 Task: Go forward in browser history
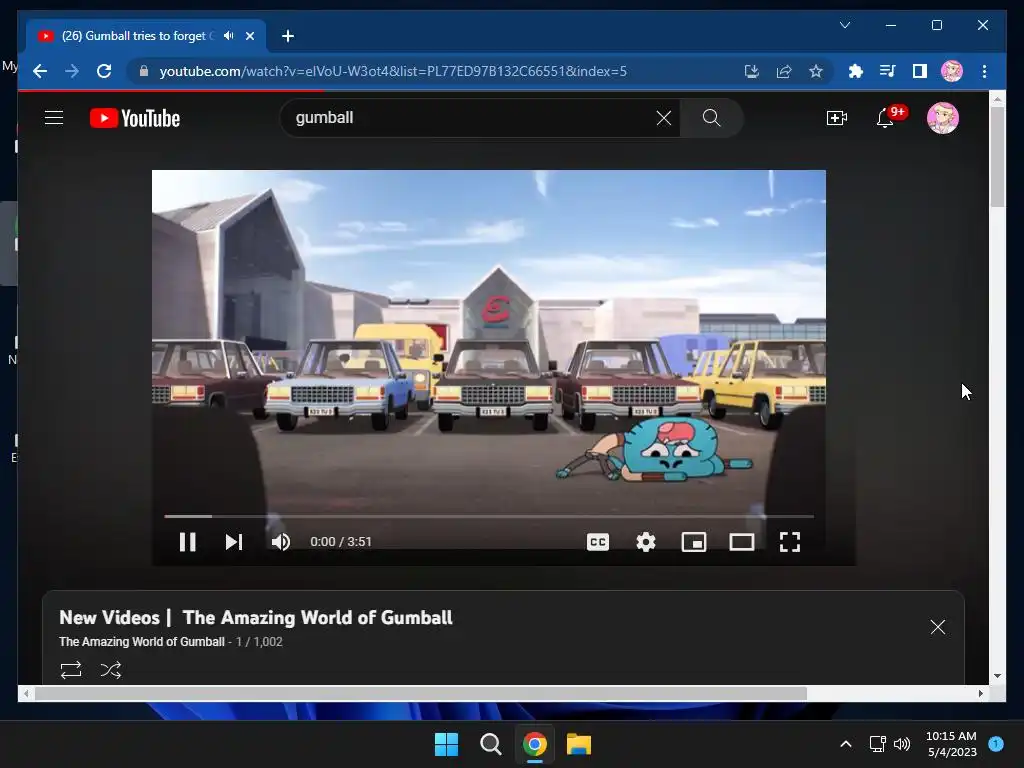click(72, 71)
